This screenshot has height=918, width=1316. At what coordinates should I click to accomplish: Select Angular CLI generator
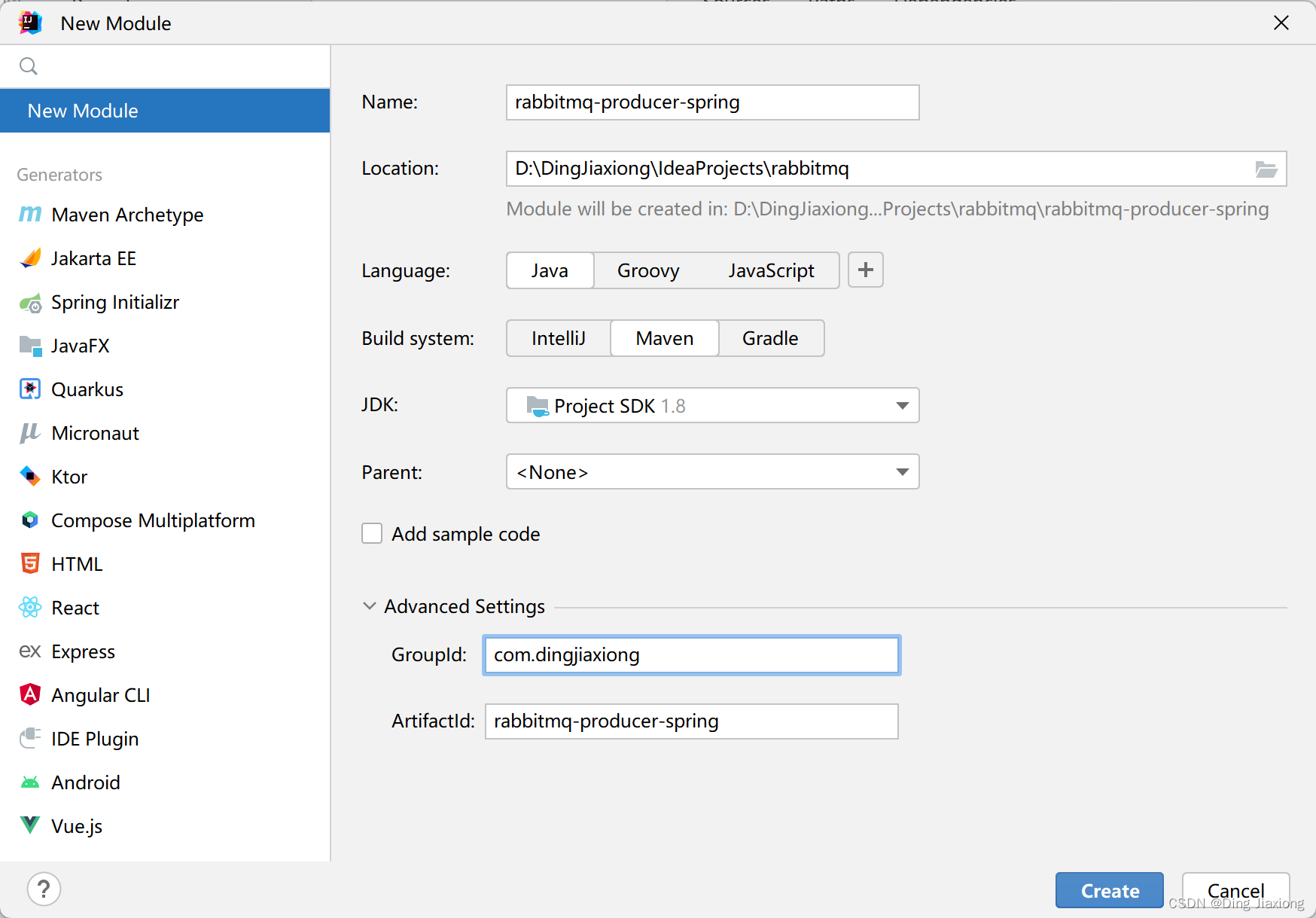[x=165, y=695]
